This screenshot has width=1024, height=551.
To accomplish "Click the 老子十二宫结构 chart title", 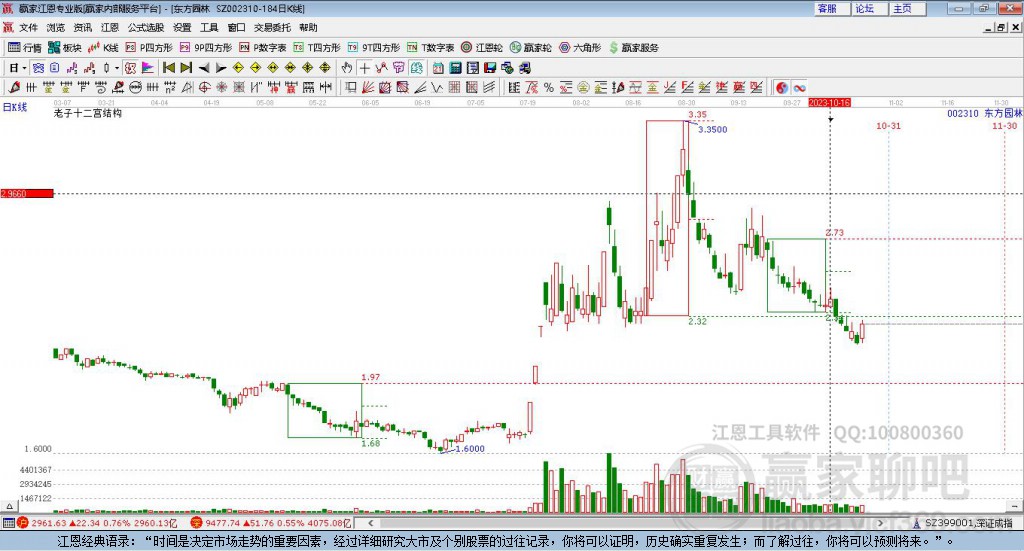I will coord(88,114).
